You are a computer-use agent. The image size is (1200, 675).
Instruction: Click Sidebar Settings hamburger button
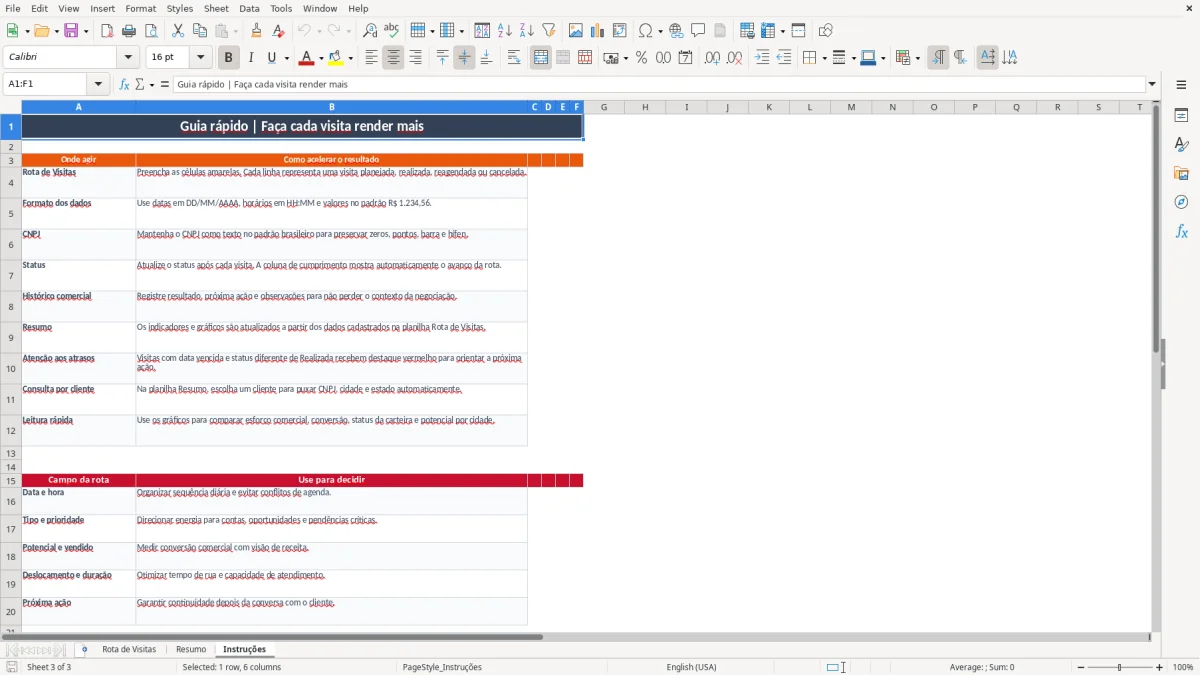pos(1181,85)
